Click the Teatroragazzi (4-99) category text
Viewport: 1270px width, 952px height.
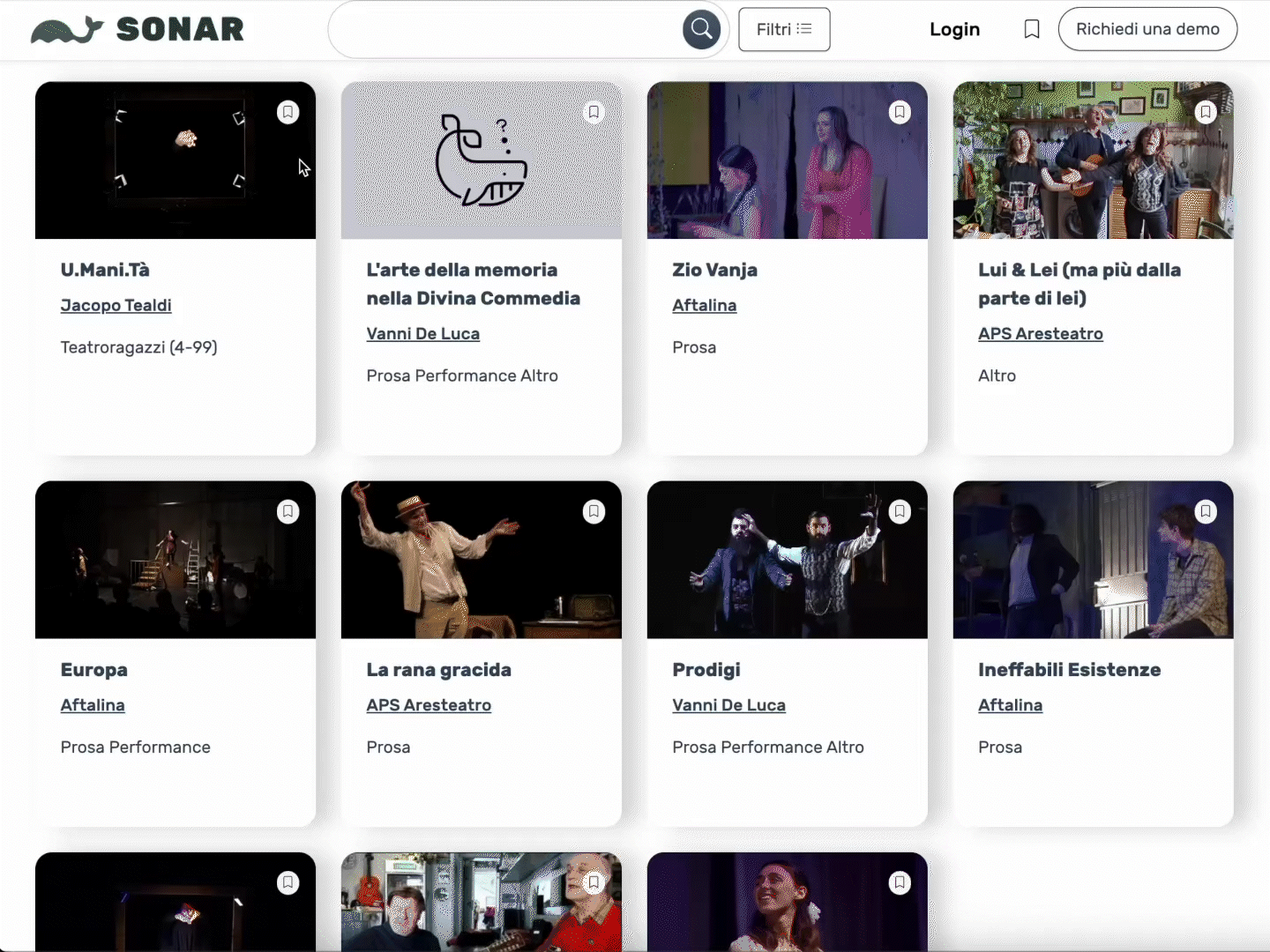click(x=139, y=347)
